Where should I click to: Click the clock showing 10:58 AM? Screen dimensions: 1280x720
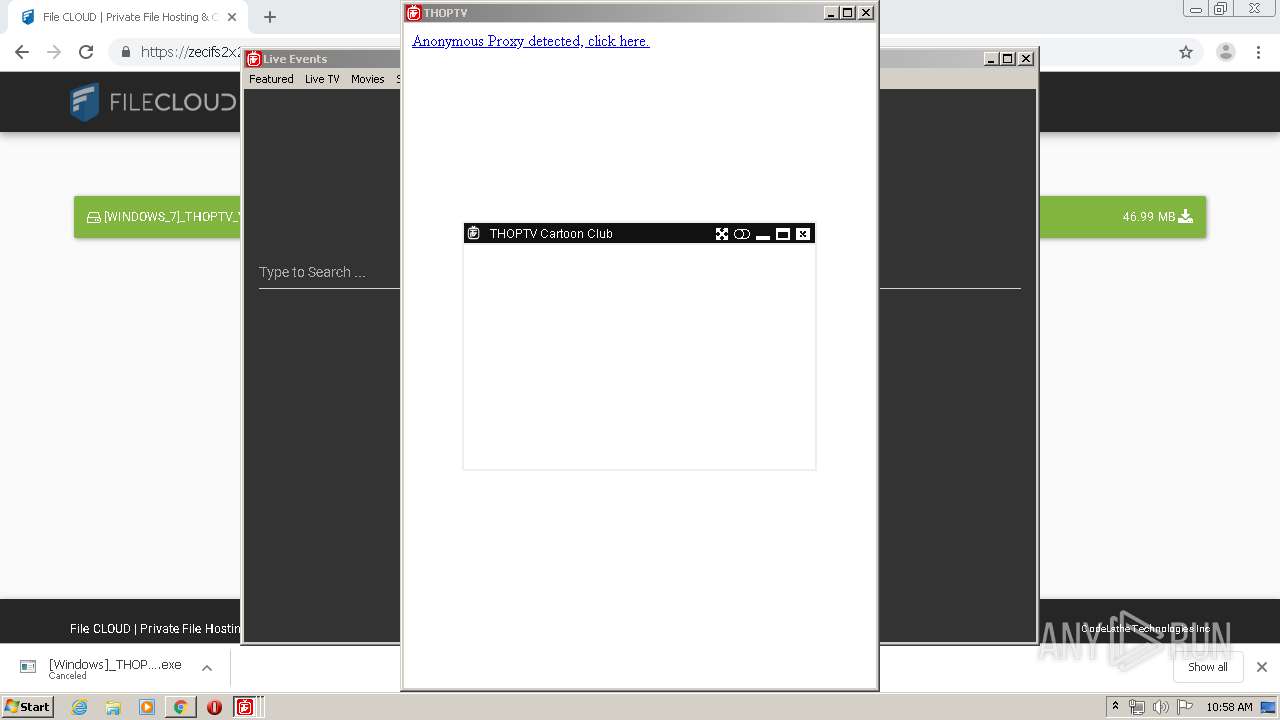(1229, 707)
